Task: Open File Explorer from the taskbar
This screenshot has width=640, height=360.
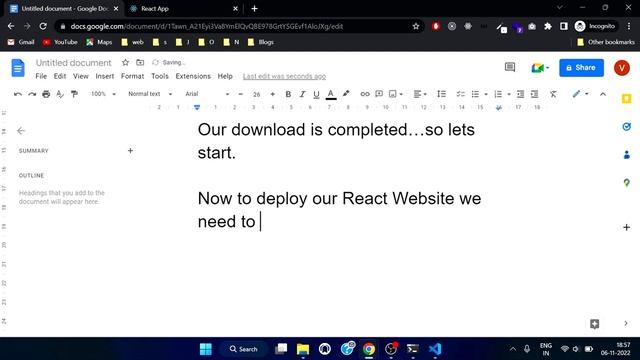Action: point(303,349)
